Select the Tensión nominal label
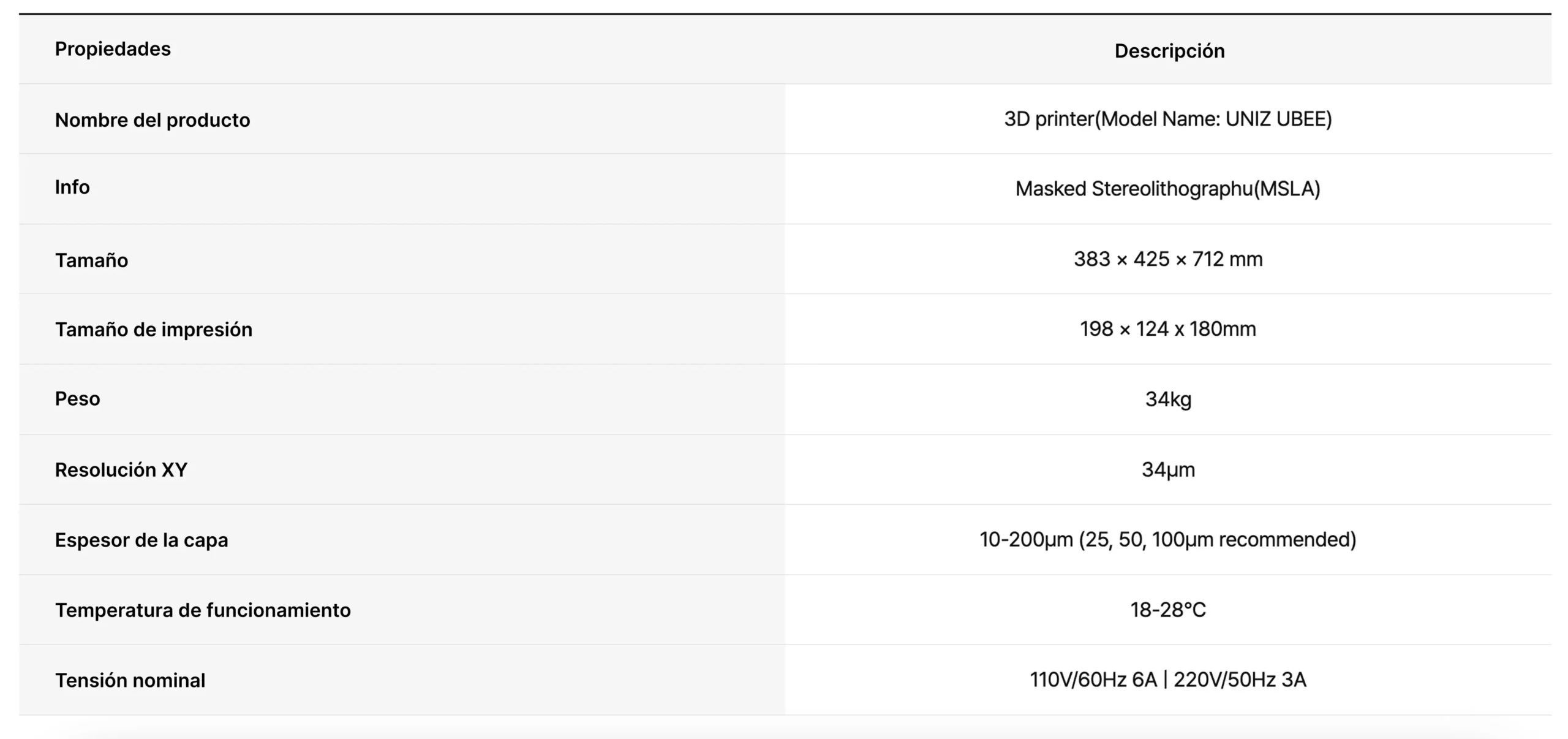This screenshot has height=739, width=1568. [x=130, y=681]
